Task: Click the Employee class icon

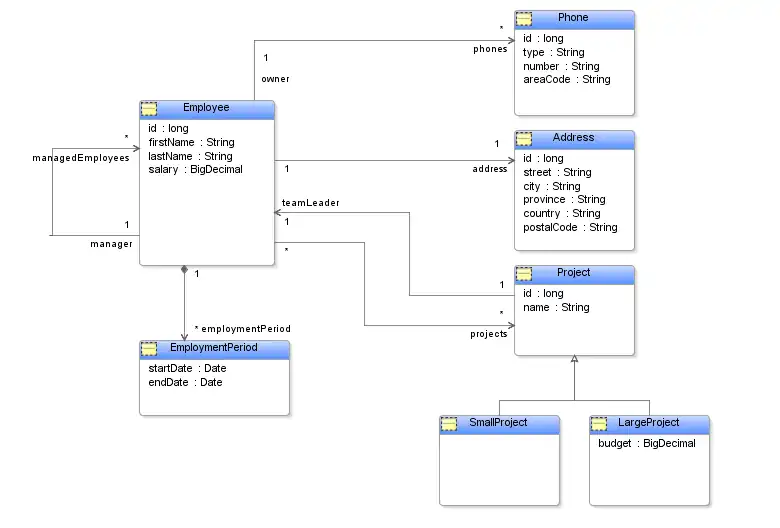Action: pos(149,109)
